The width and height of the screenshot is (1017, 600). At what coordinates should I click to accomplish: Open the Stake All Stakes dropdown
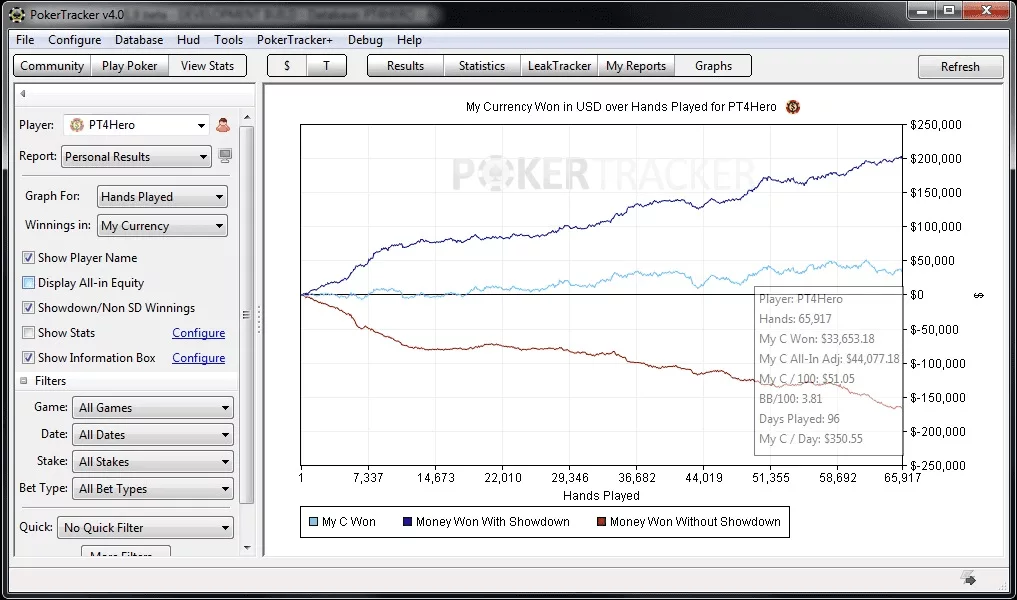[152, 462]
